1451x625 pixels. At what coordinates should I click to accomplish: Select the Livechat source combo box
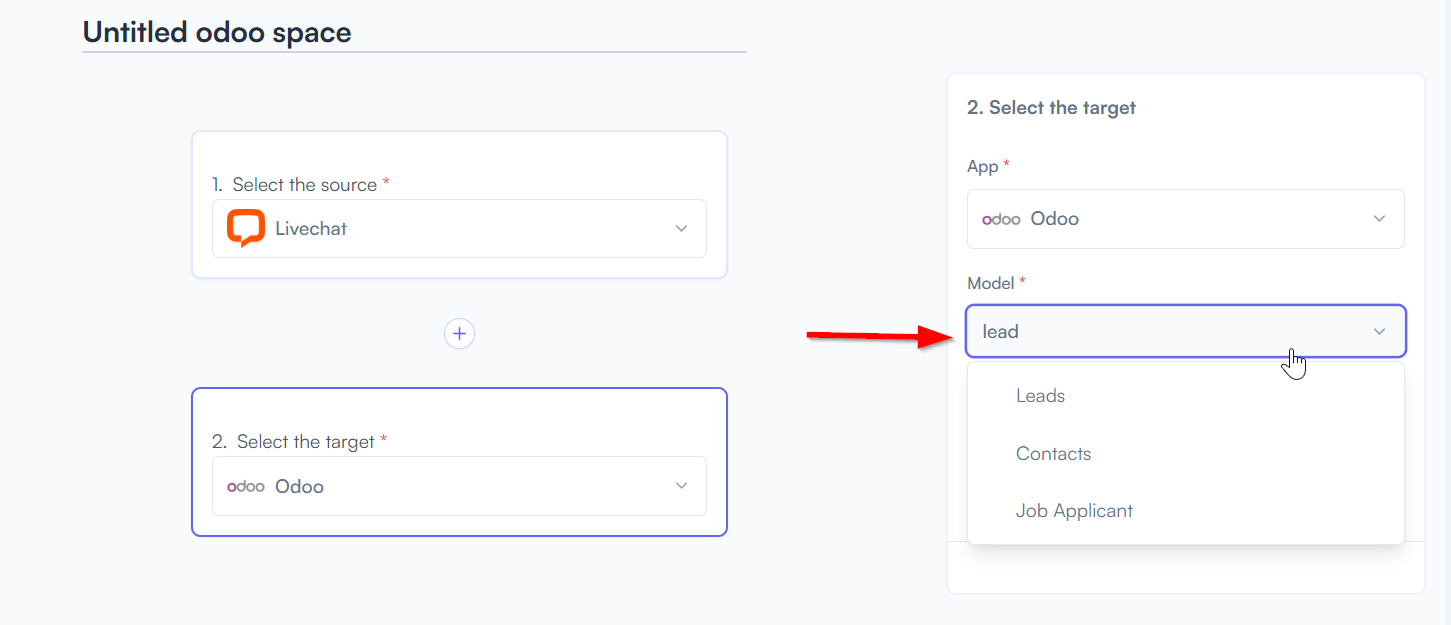[x=459, y=228]
